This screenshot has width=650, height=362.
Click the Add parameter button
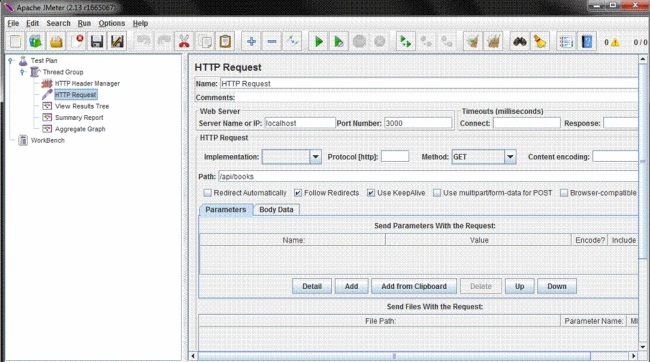click(351, 286)
